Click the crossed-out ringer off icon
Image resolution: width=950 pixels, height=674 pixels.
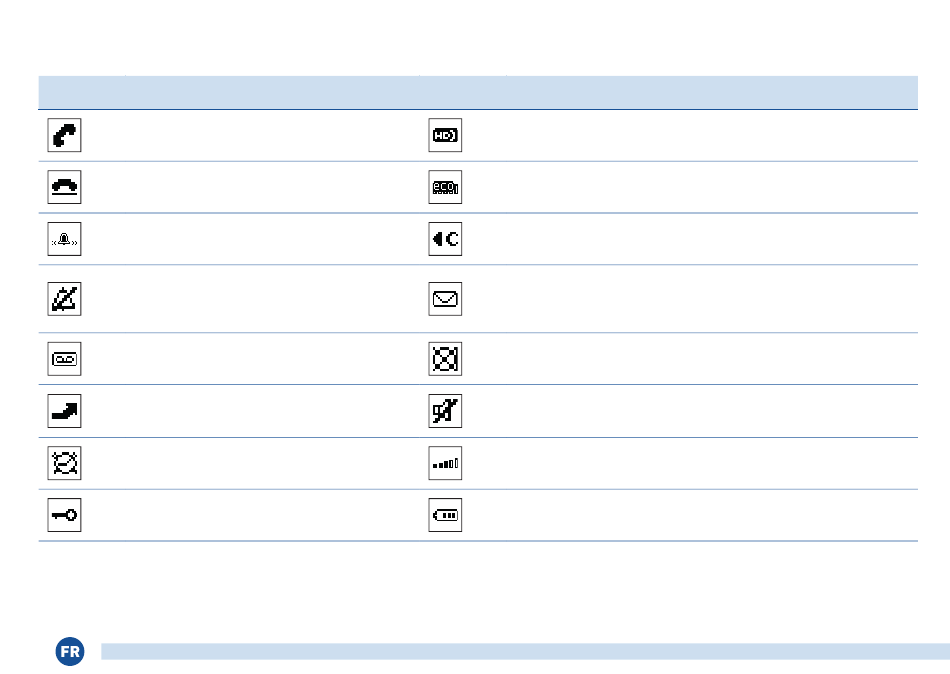(64, 299)
